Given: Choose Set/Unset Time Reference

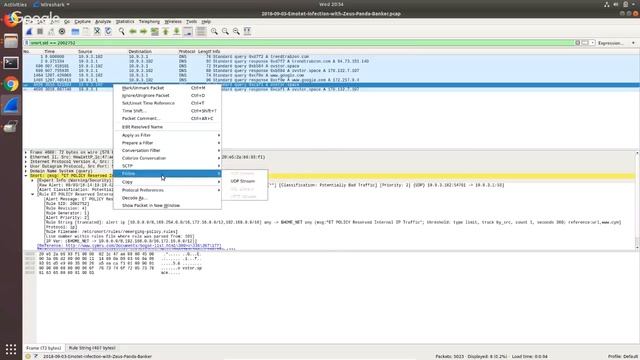Looking at the screenshot, I should [167, 103].
